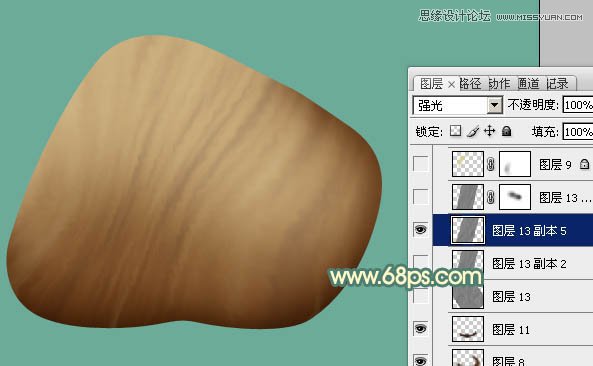Lock image pixels brush icon
Viewport: 593px width, 366px height.
472,131
